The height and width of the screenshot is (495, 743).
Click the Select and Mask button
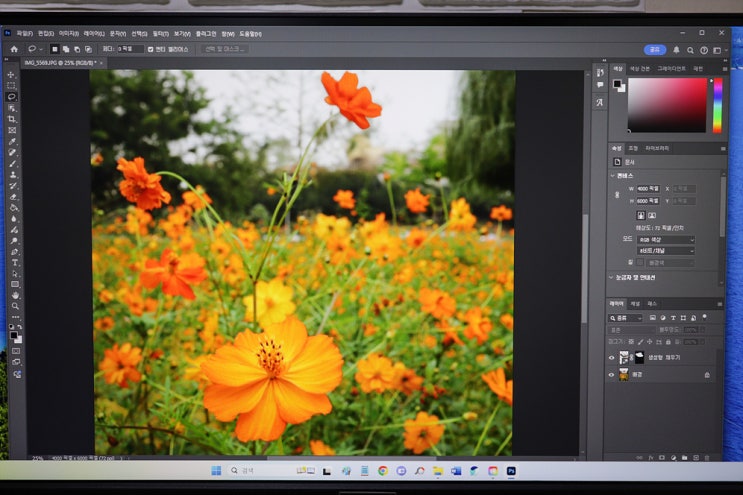[224, 49]
